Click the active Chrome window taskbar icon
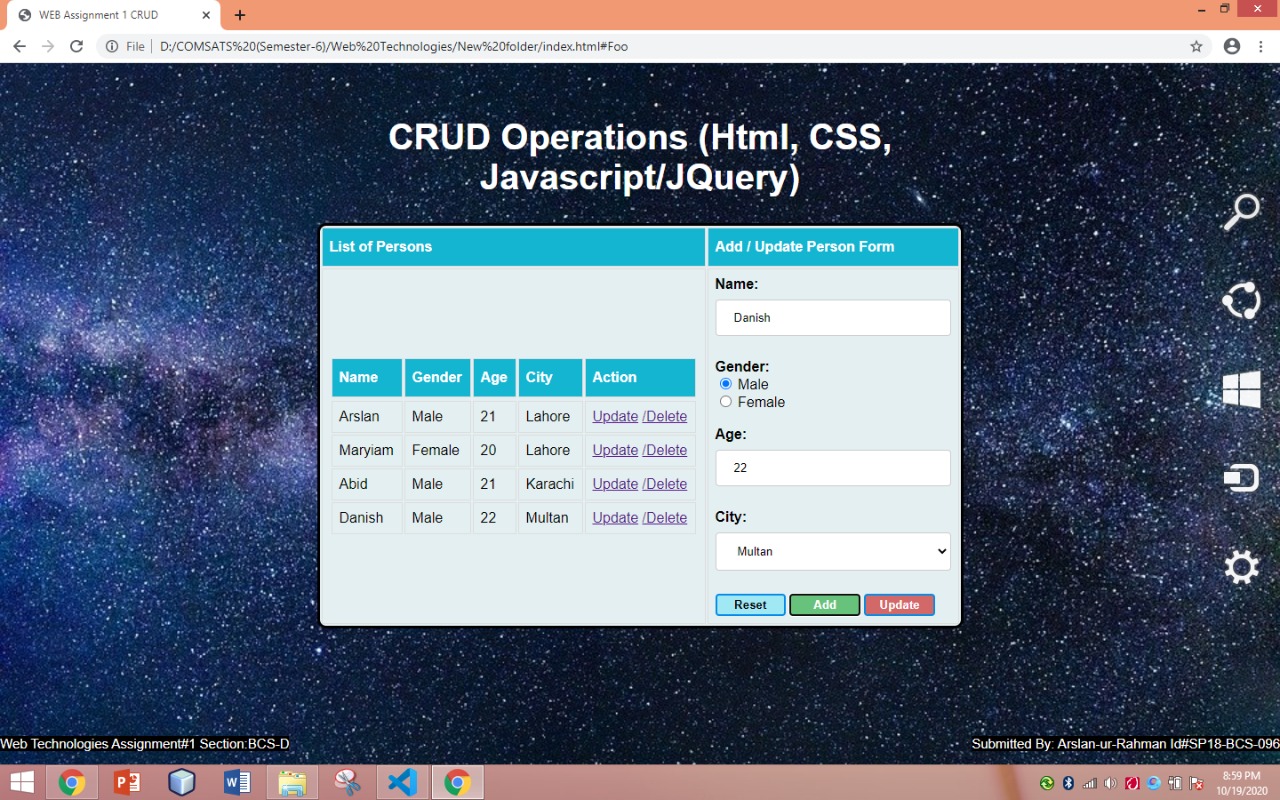Viewport: 1280px width, 800px height. (457, 782)
